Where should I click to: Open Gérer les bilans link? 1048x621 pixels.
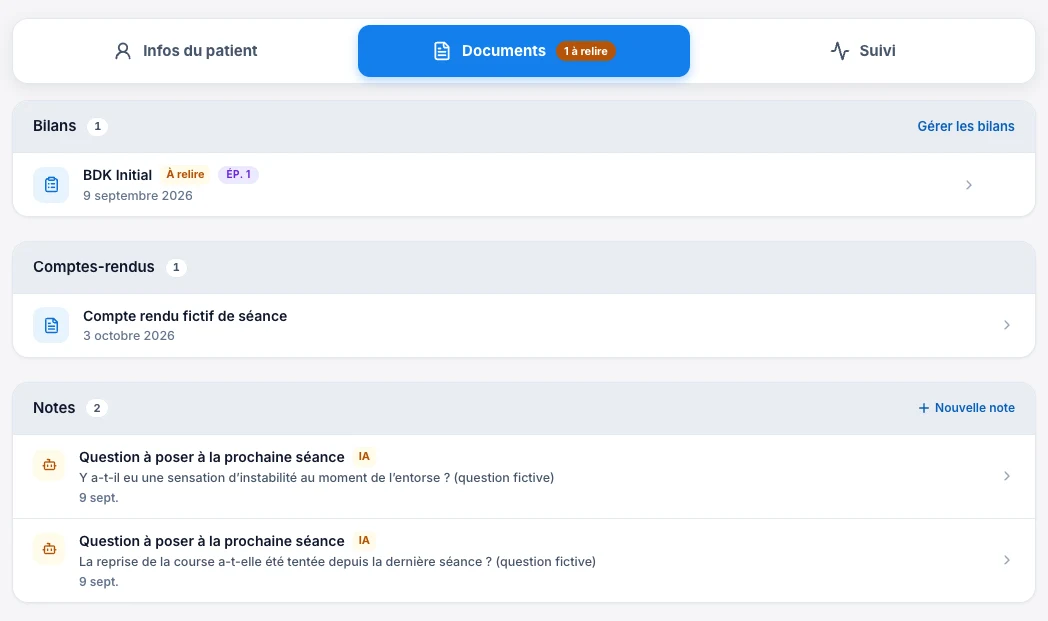point(965,126)
